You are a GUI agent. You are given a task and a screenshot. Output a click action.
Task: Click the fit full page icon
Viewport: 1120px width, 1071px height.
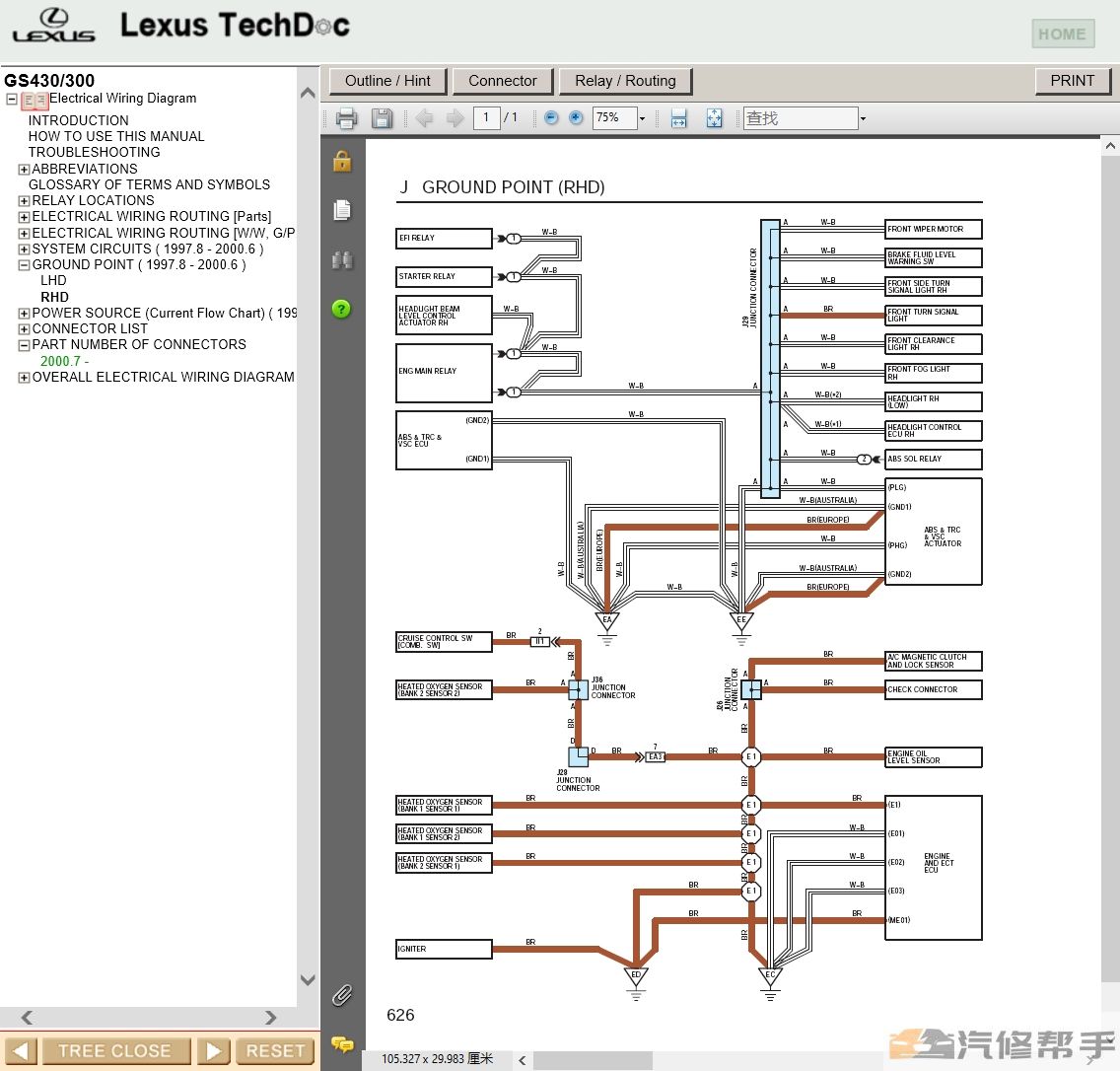coord(714,118)
